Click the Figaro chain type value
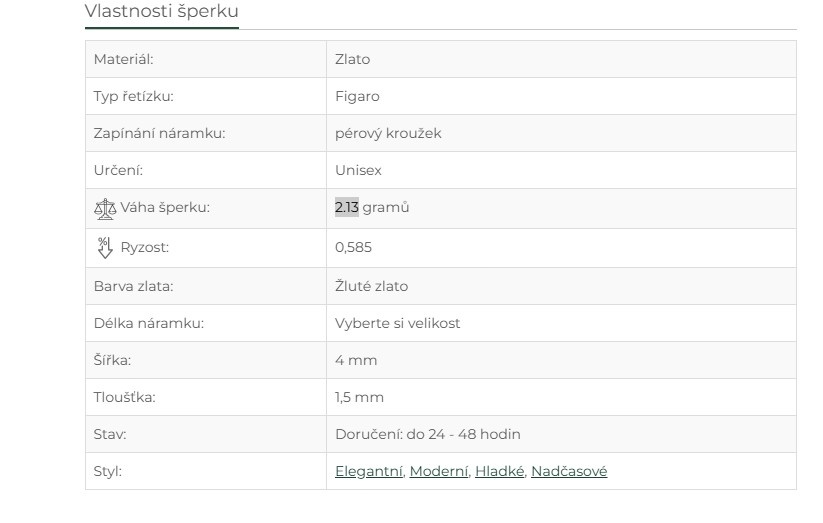The height and width of the screenshot is (523, 823). click(357, 97)
